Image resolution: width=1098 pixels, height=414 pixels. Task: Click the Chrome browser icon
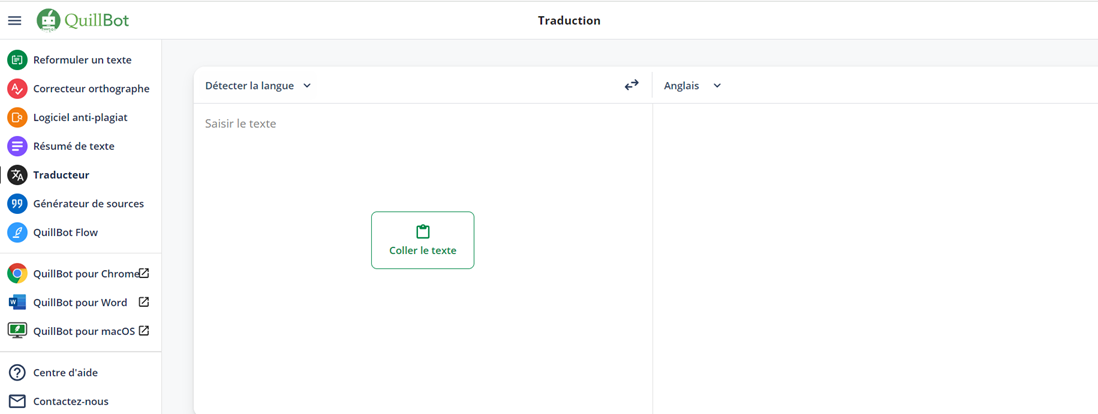[17, 273]
